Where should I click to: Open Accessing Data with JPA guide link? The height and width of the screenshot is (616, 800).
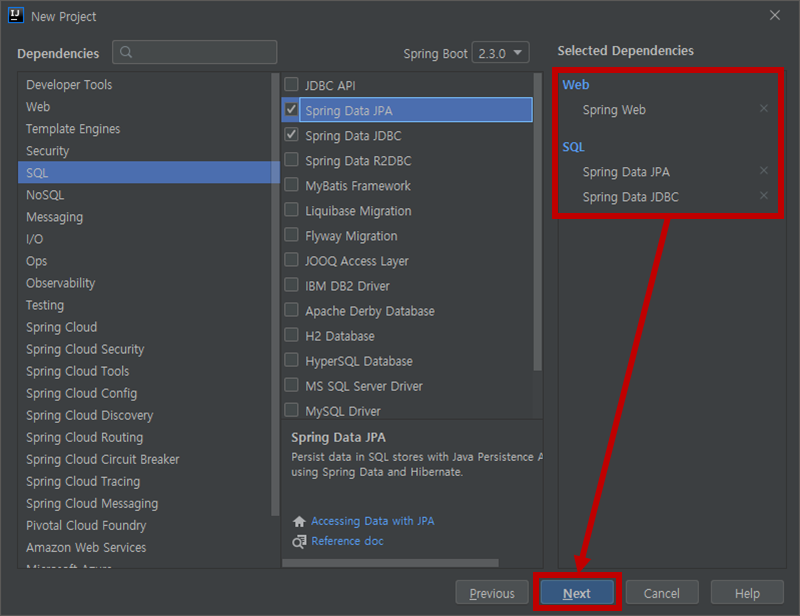coord(372,521)
